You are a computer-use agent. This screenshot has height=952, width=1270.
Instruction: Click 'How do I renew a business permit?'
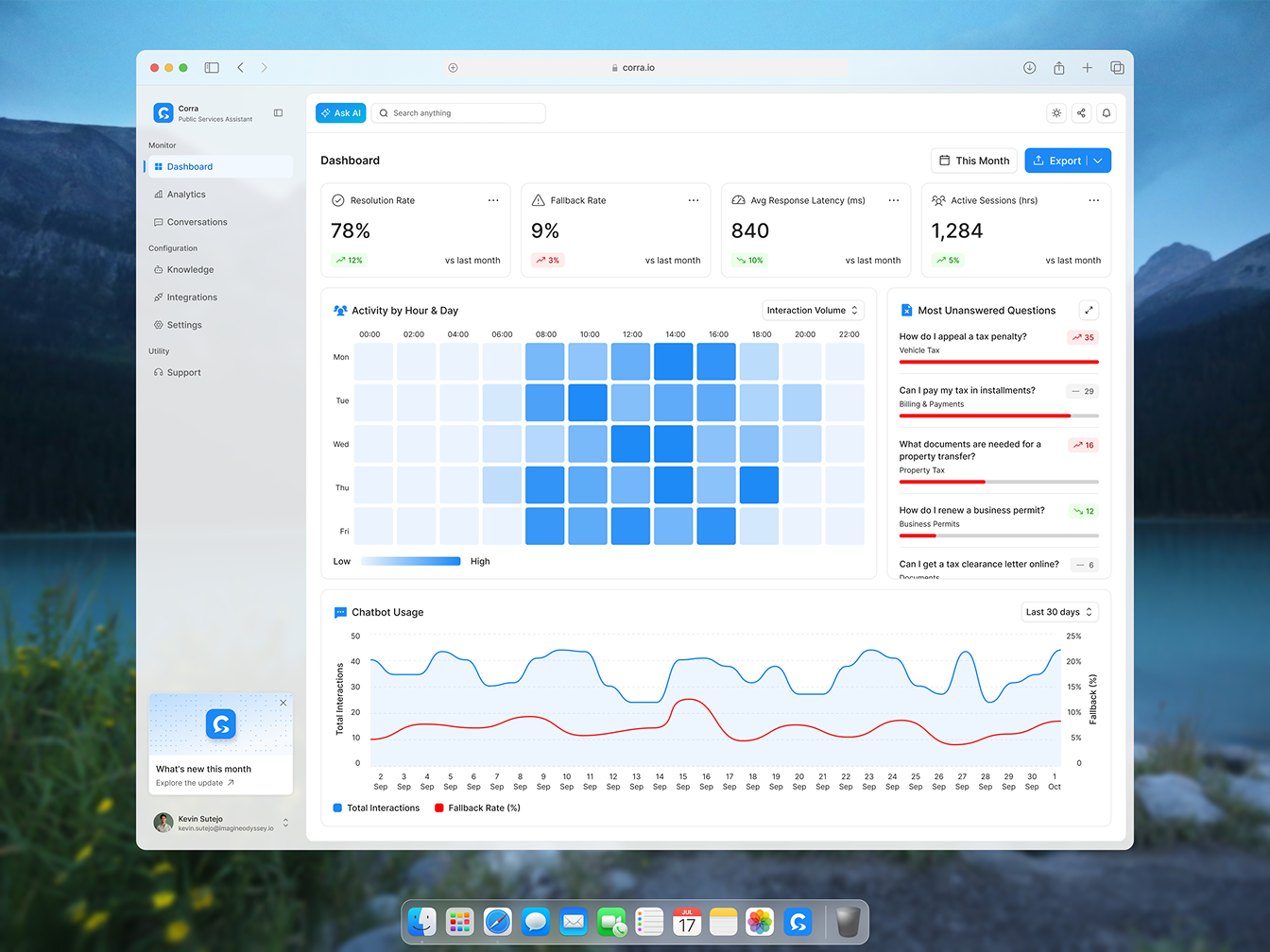972,510
